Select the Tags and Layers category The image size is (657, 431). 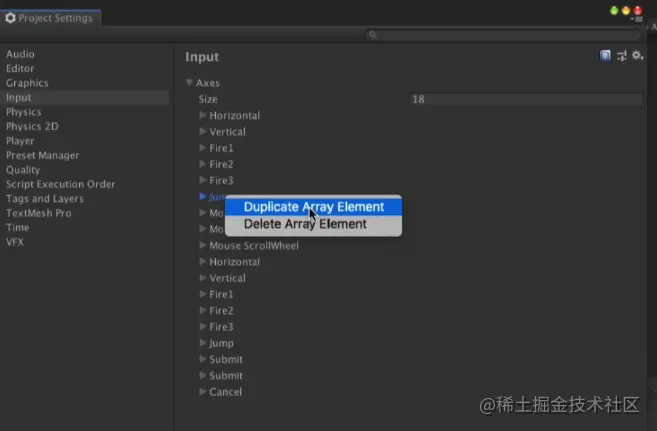(44, 199)
